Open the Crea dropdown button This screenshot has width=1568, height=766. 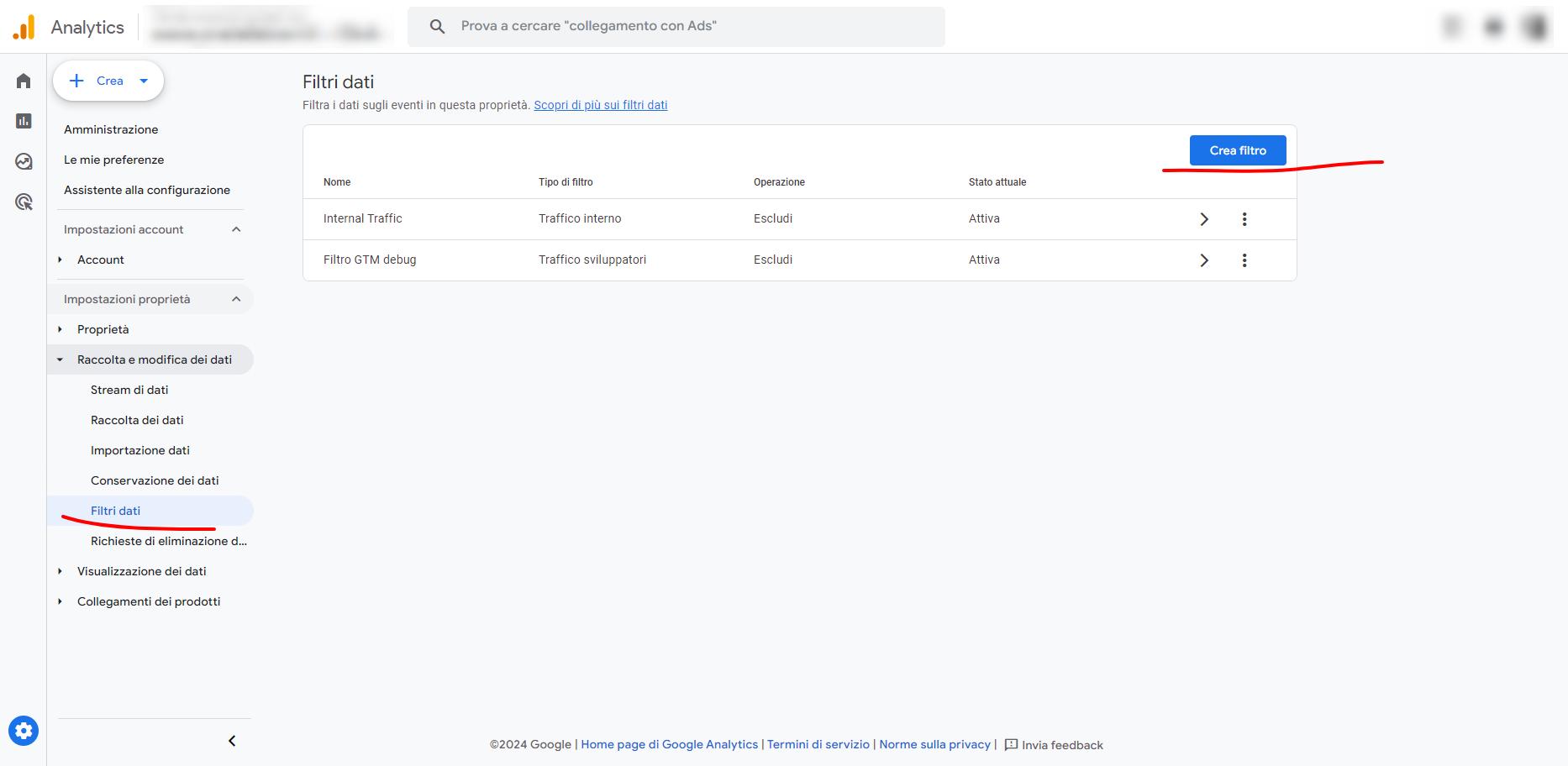point(108,81)
